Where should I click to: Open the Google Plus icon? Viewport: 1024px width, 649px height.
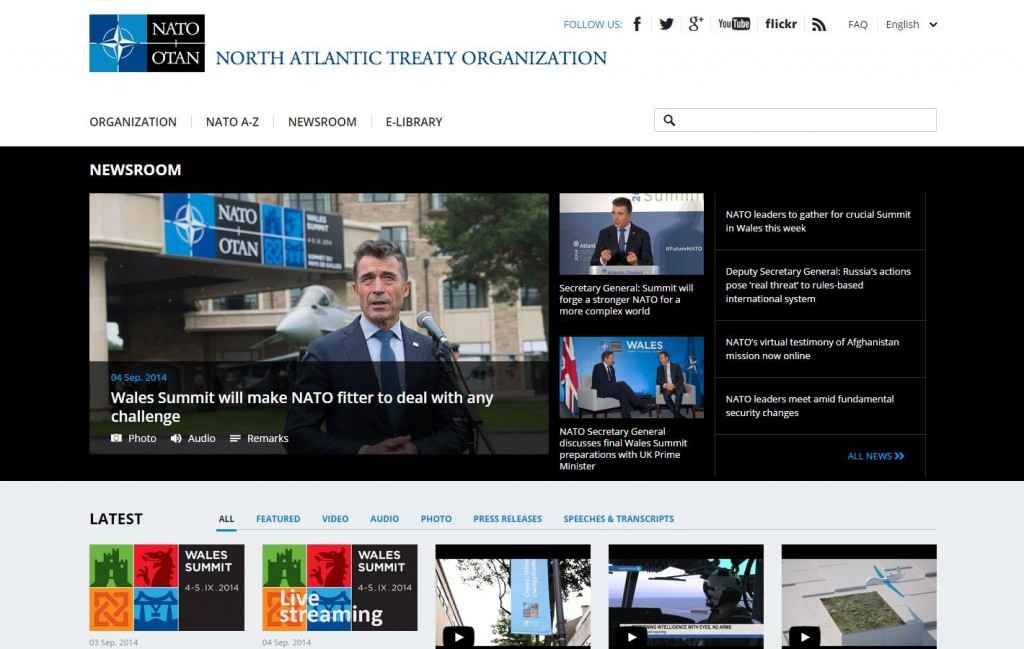click(696, 24)
